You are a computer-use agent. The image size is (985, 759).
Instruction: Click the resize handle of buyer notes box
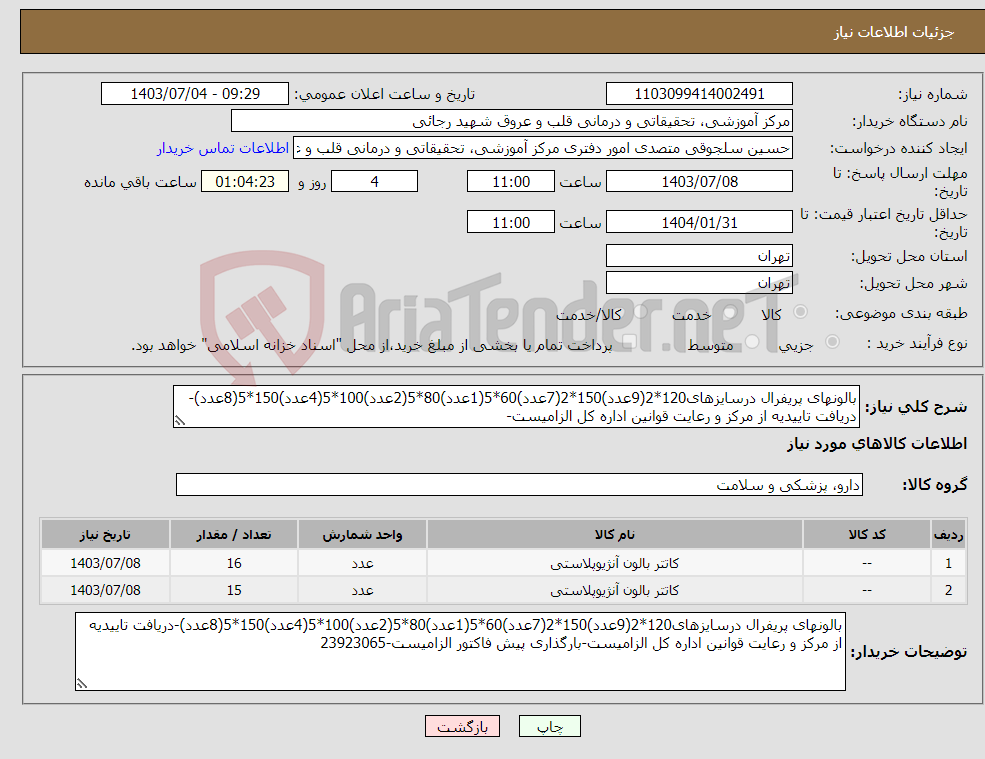tap(82, 684)
